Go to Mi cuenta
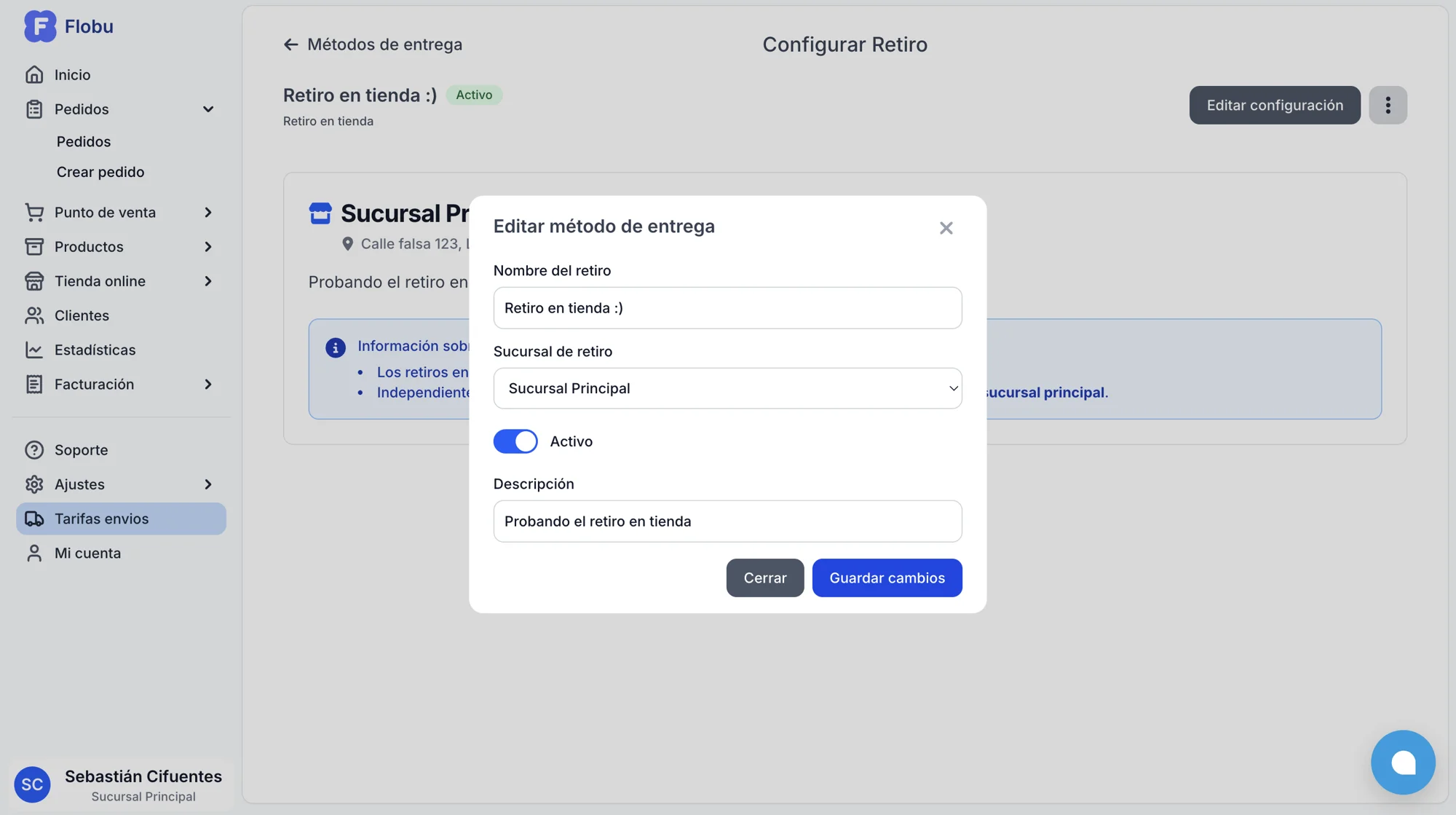The width and height of the screenshot is (1456, 815). coord(87,553)
